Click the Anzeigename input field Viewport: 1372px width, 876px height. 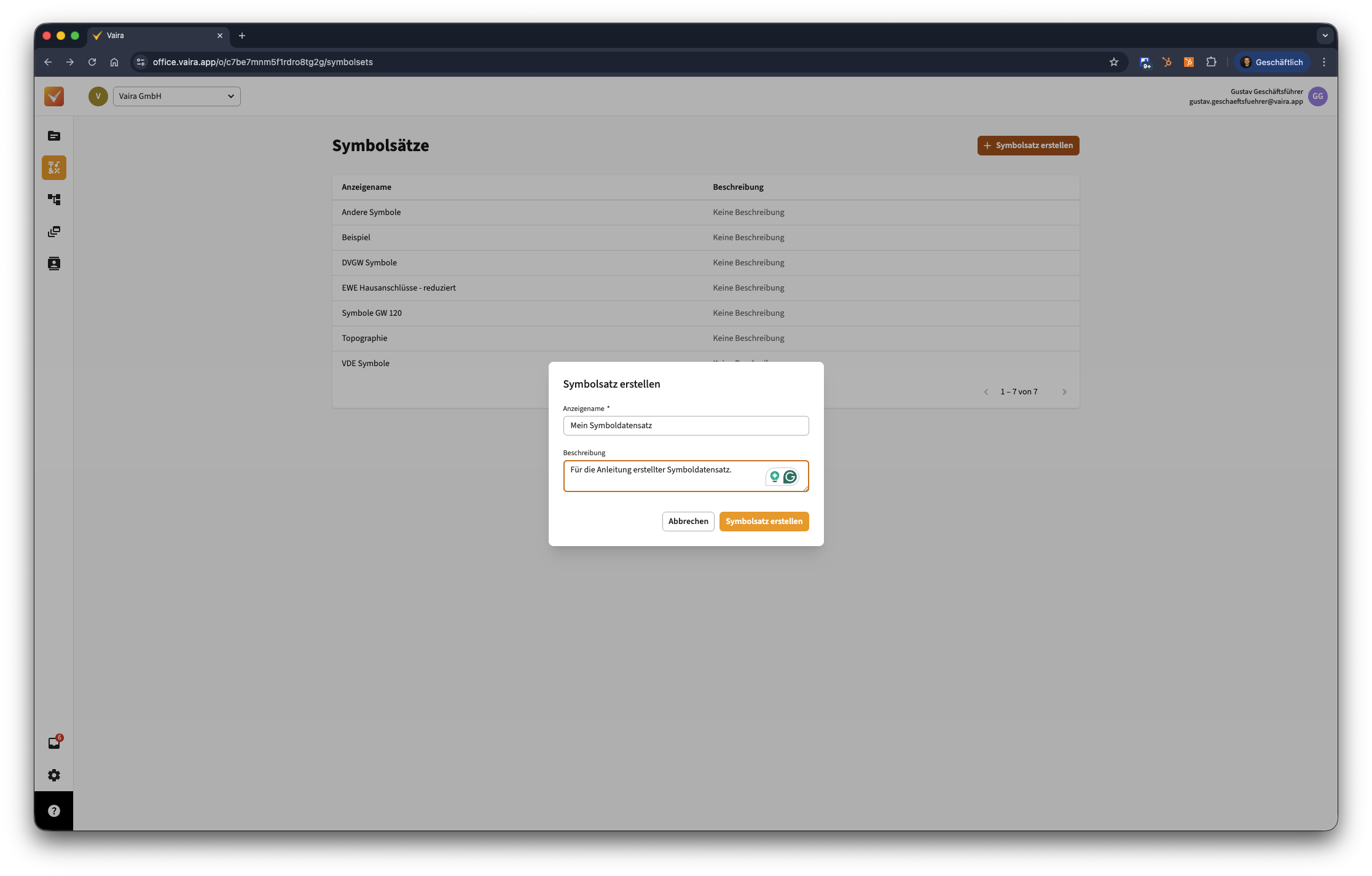click(x=686, y=426)
